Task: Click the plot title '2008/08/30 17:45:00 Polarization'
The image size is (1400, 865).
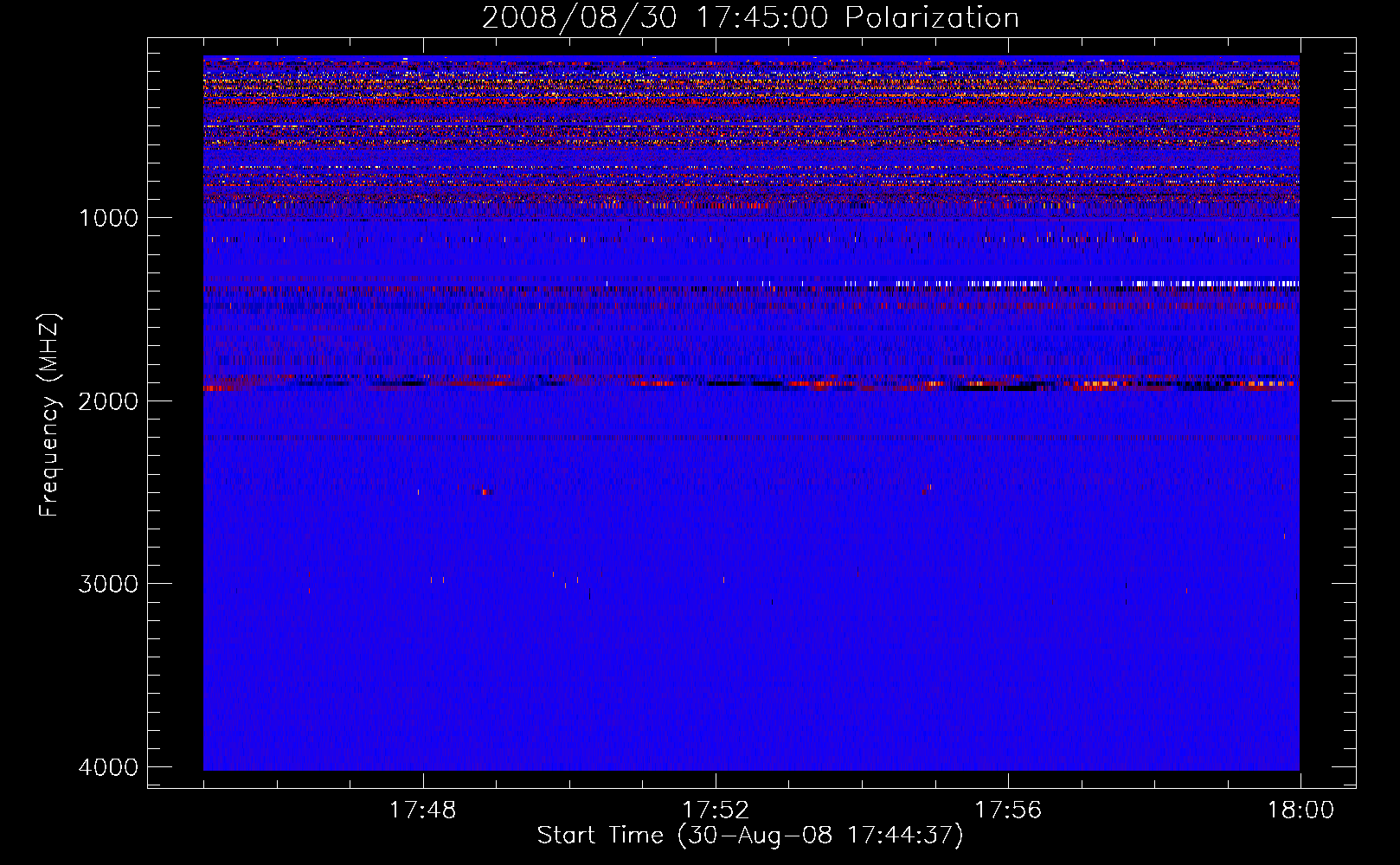Action: pyautogui.click(x=750, y=17)
